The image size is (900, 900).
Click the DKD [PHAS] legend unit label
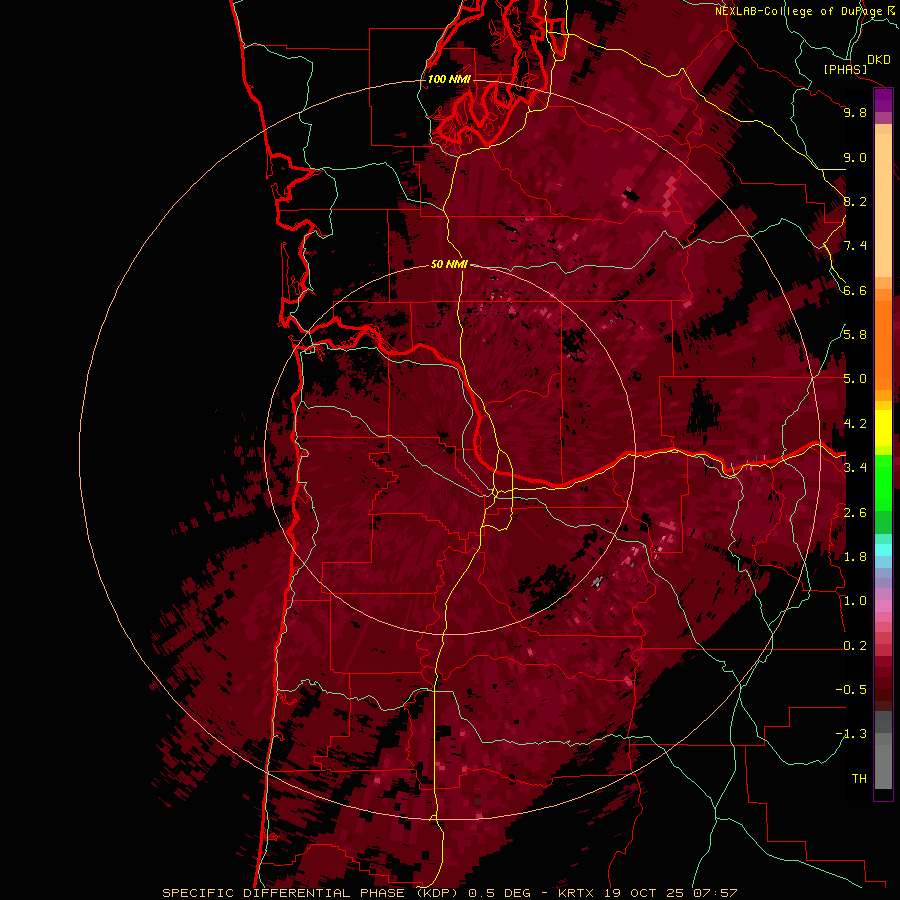(x=857, y=64)
